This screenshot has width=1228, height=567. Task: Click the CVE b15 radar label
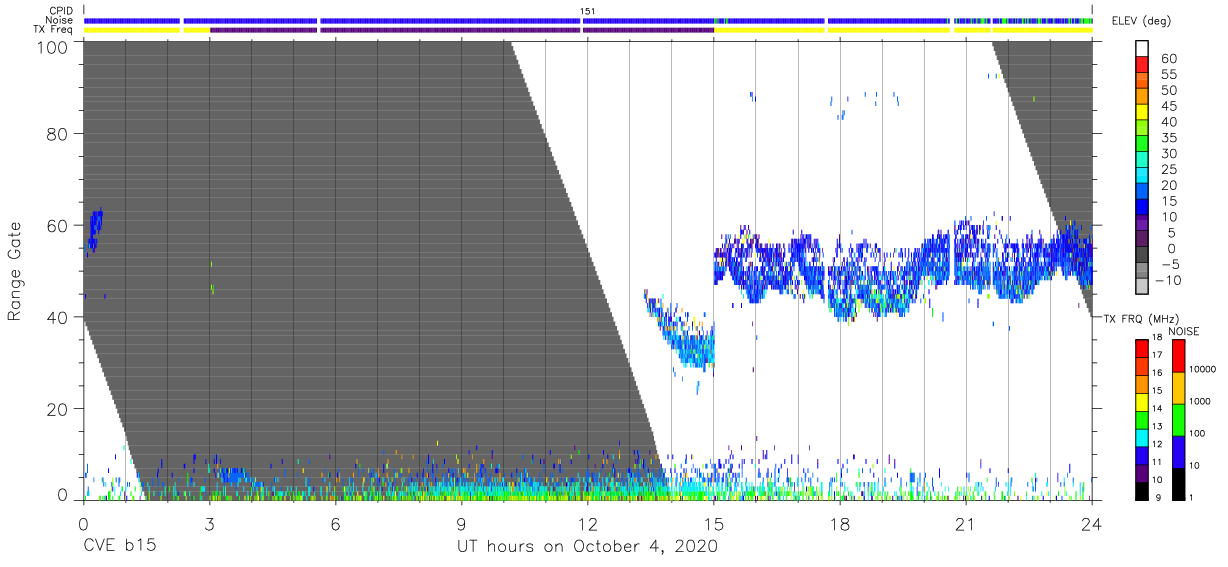click(x=119, y=546)
